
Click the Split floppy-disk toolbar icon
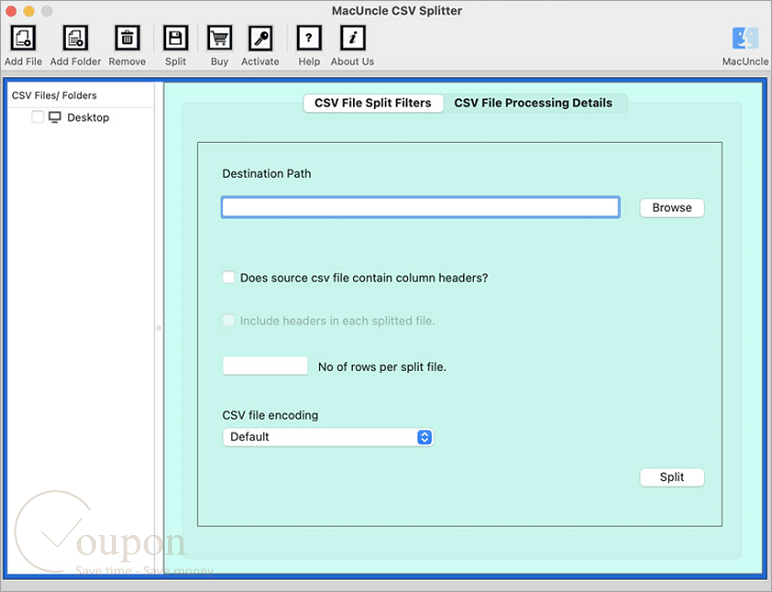click(x=175, y=38)
